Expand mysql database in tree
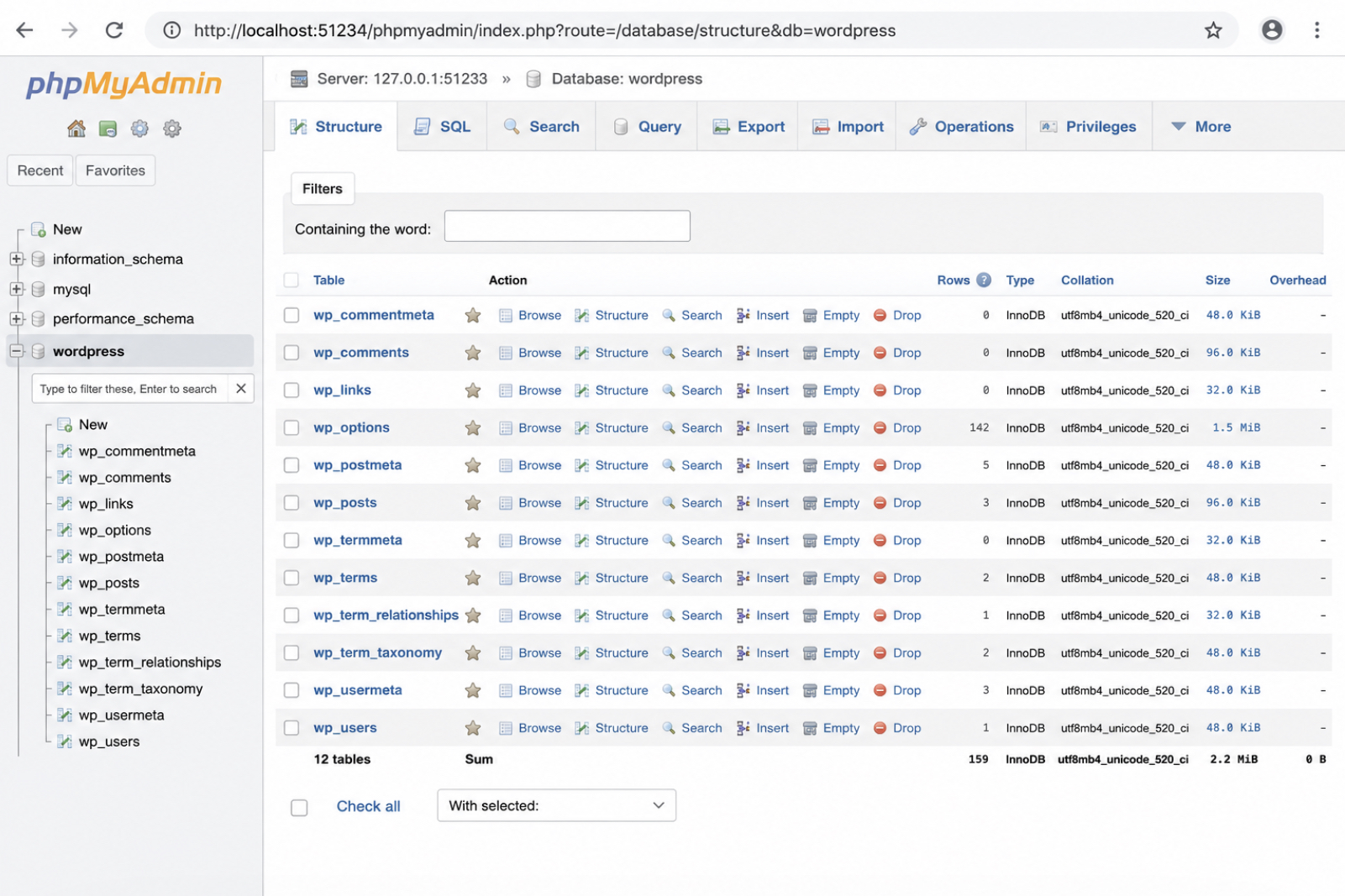This screenshot has height=896, width=1345. coord(16,289)
